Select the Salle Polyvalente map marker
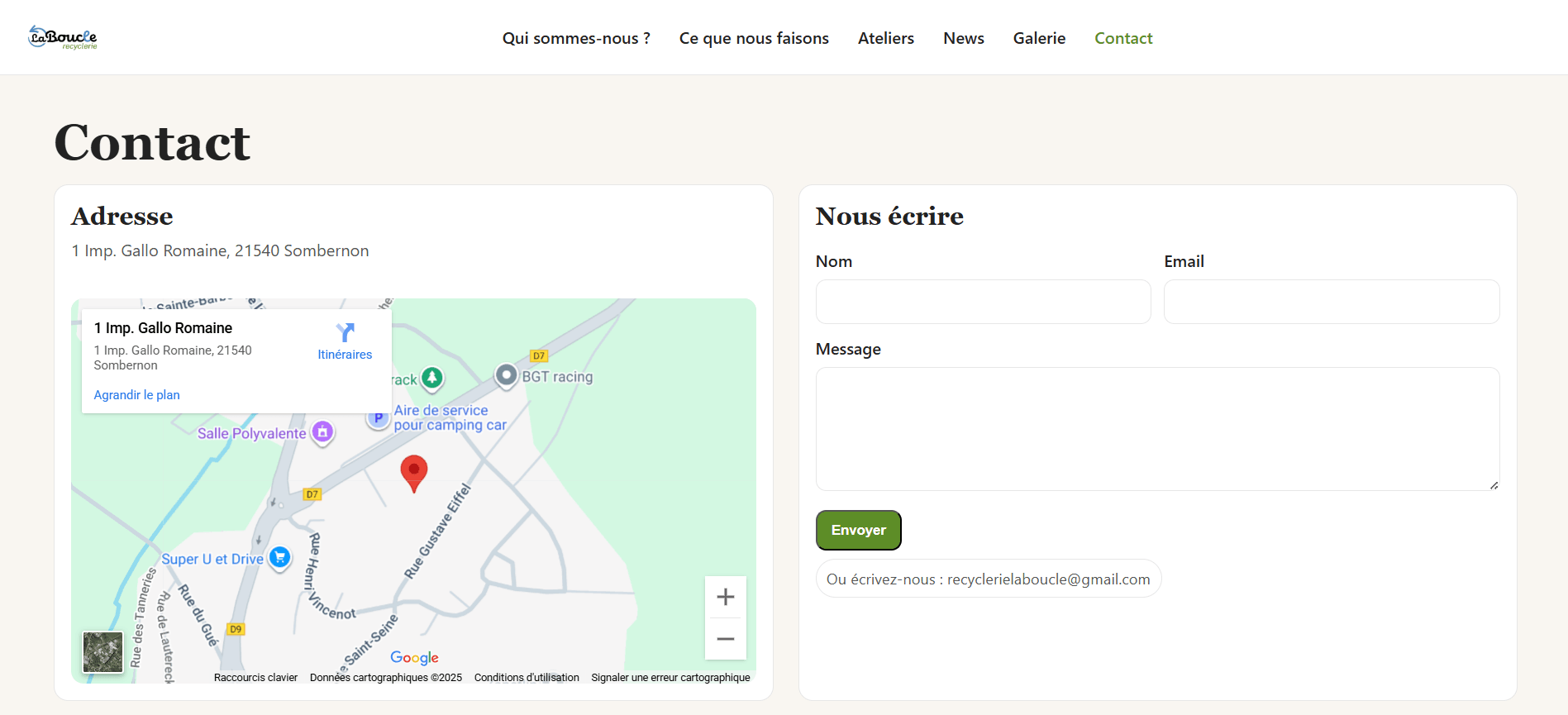The image size is (1568, 715). click(322, 432)
